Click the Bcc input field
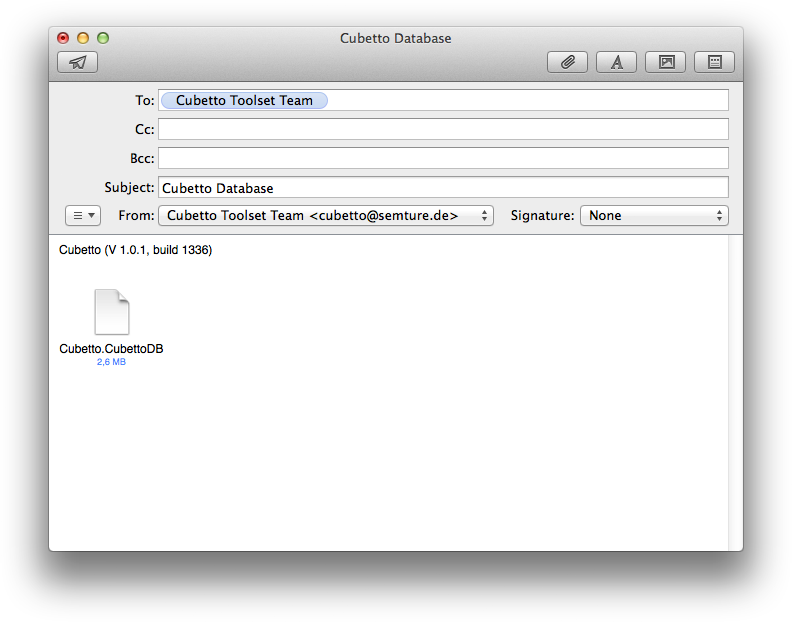 pos(443,158)
